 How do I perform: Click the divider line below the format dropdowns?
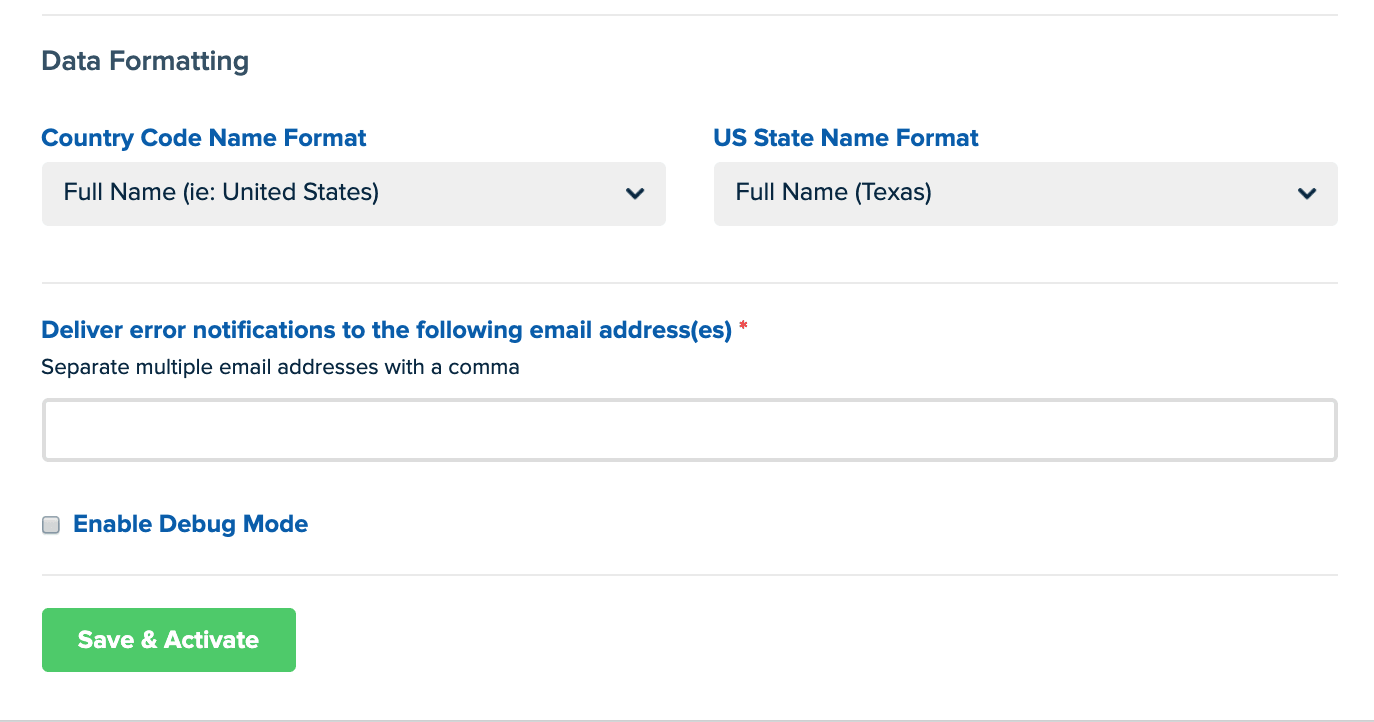[689, 283]
